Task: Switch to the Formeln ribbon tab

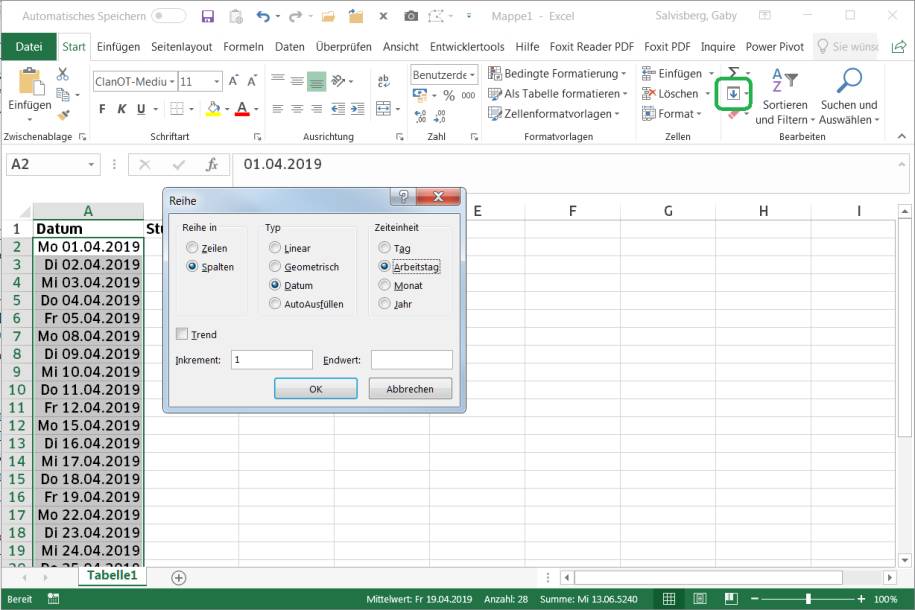Action: 243,47
